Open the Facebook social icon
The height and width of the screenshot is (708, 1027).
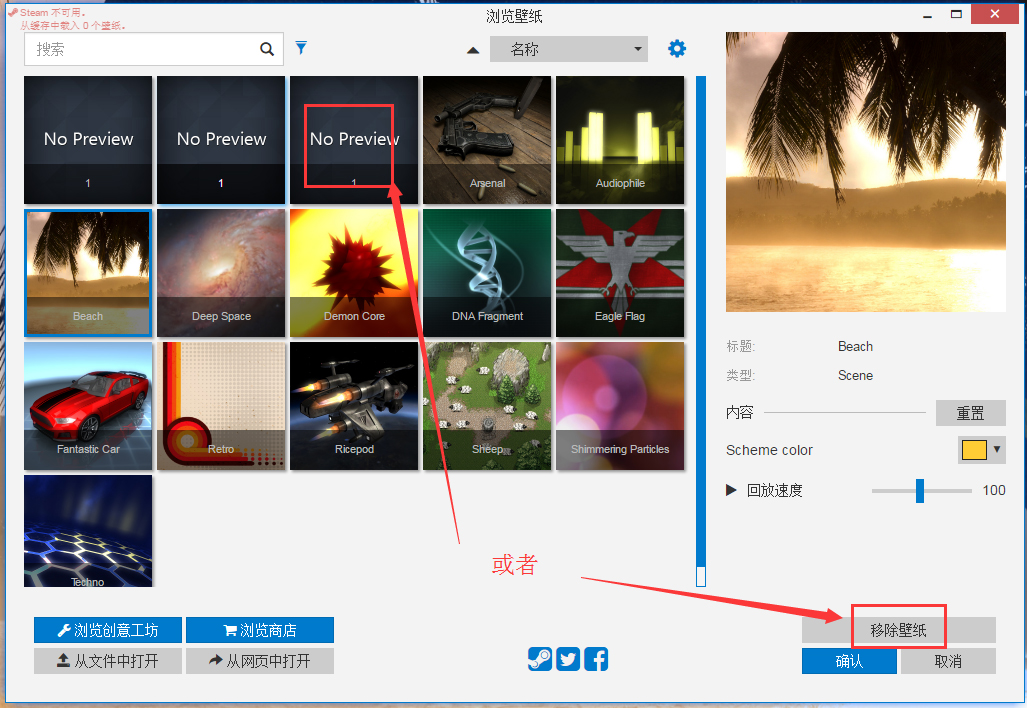(x=596, y=659)
